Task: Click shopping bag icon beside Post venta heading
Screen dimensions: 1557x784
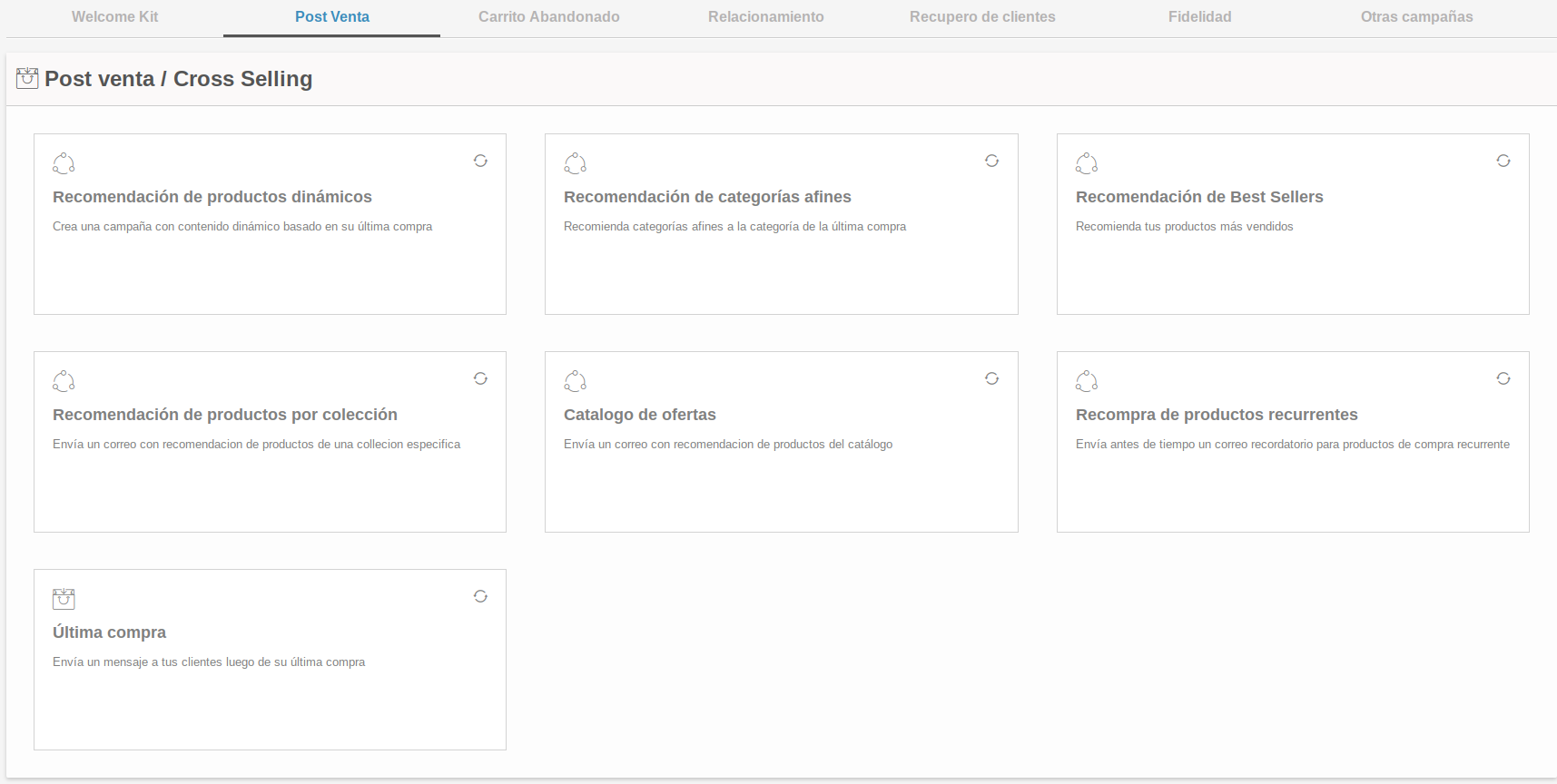Action: click(x=27, y=78)
